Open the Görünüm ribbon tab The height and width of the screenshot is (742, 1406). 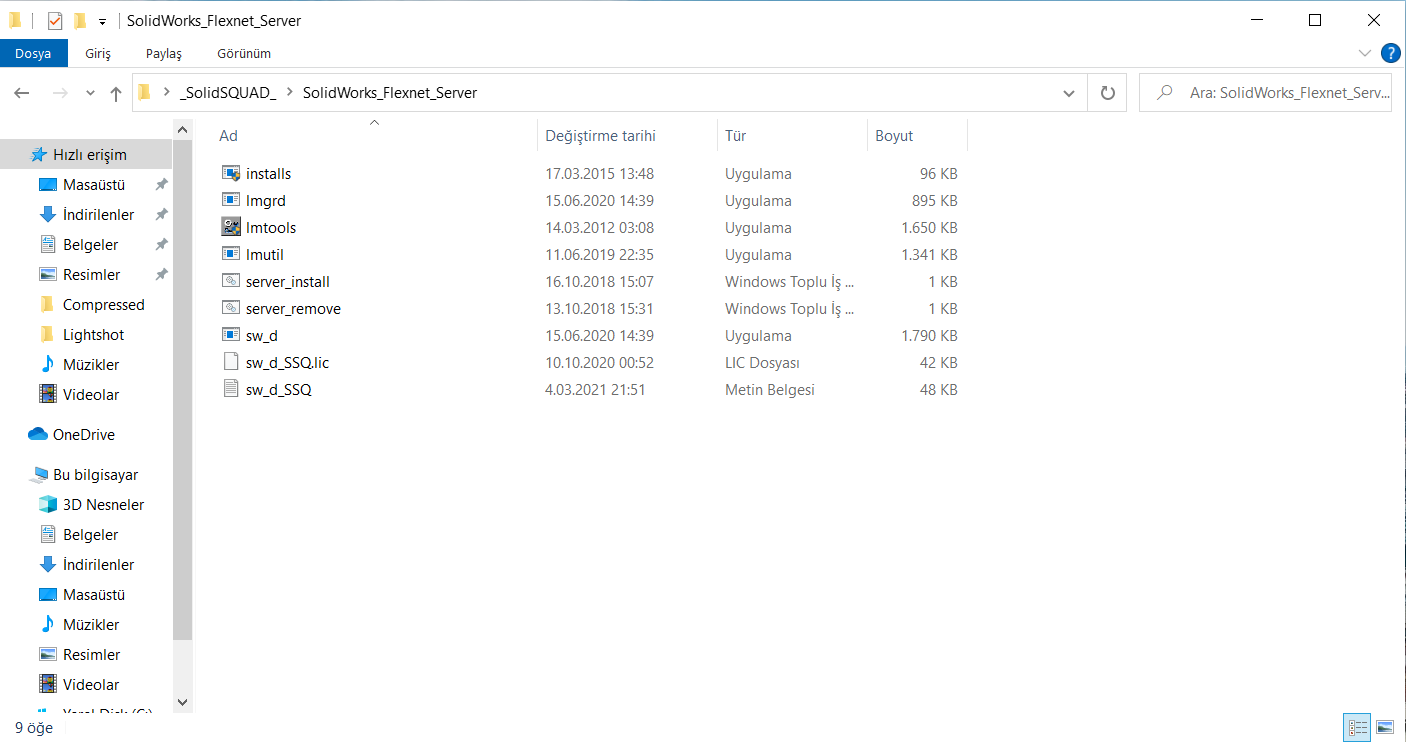[244, 53]
